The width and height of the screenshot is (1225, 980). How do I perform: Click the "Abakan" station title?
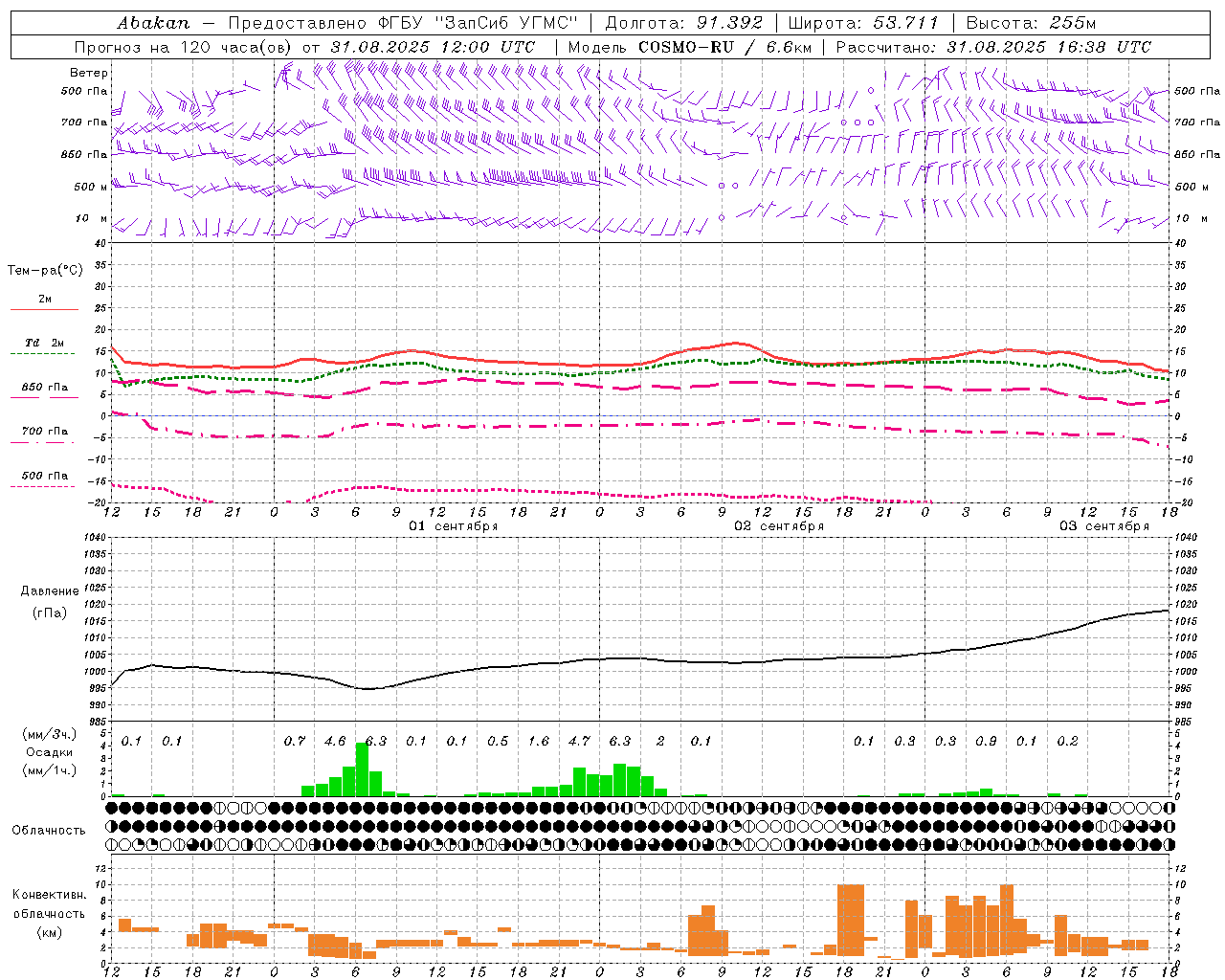click(x=153, y=23)
